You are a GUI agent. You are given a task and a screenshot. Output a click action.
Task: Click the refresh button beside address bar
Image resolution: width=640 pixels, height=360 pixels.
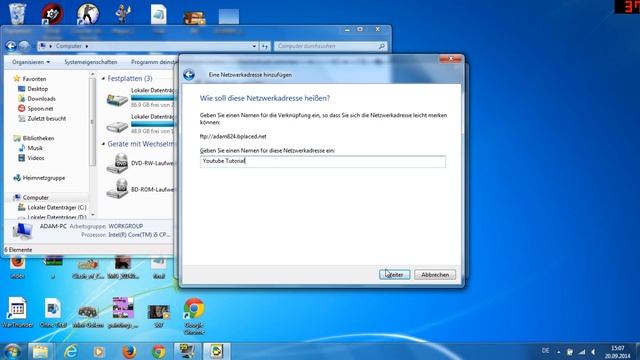coord(265,46)
